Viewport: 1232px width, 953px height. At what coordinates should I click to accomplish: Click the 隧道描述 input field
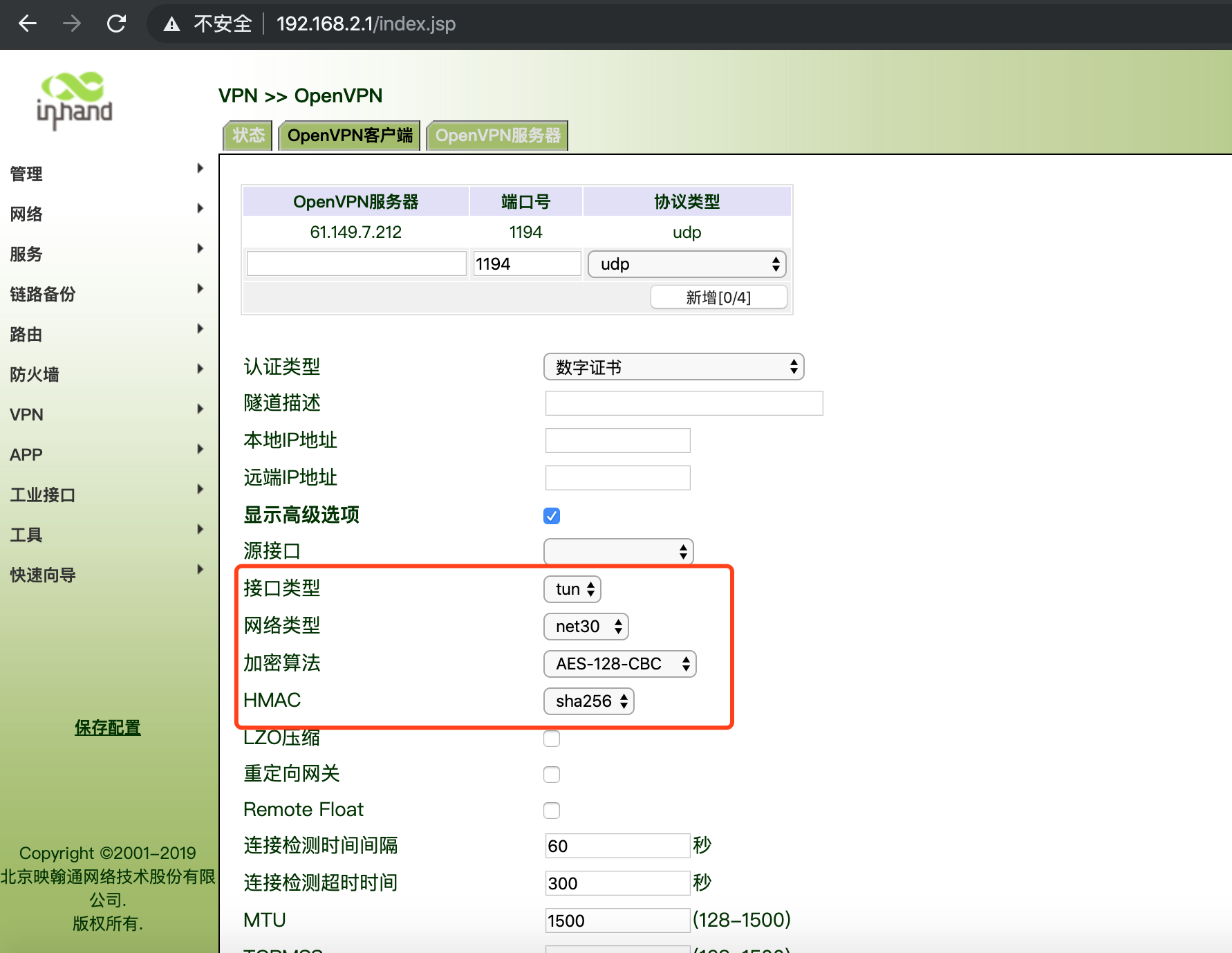pyautogui.click(x=684, y=403)
